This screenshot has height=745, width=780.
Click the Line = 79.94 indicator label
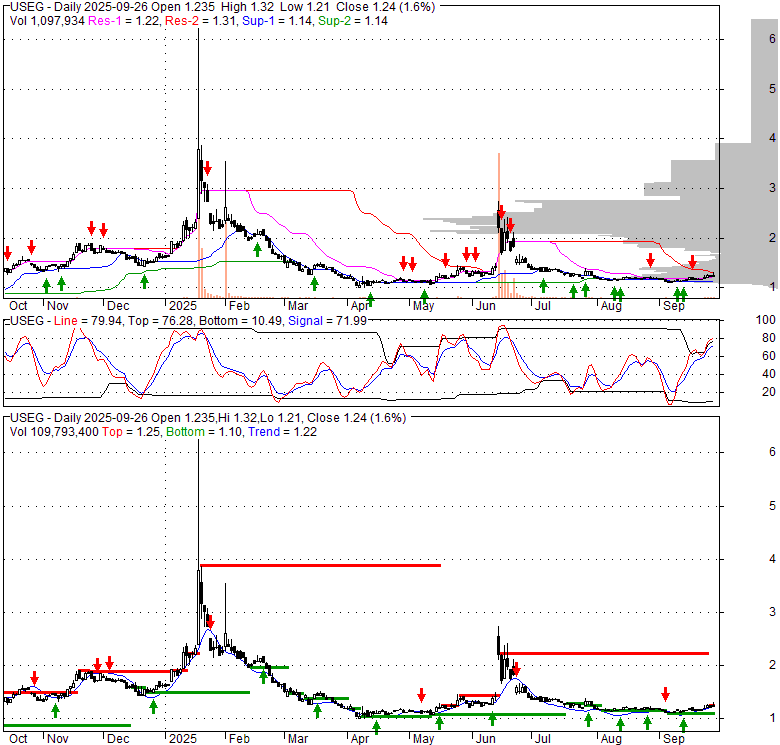pos(88,321)
